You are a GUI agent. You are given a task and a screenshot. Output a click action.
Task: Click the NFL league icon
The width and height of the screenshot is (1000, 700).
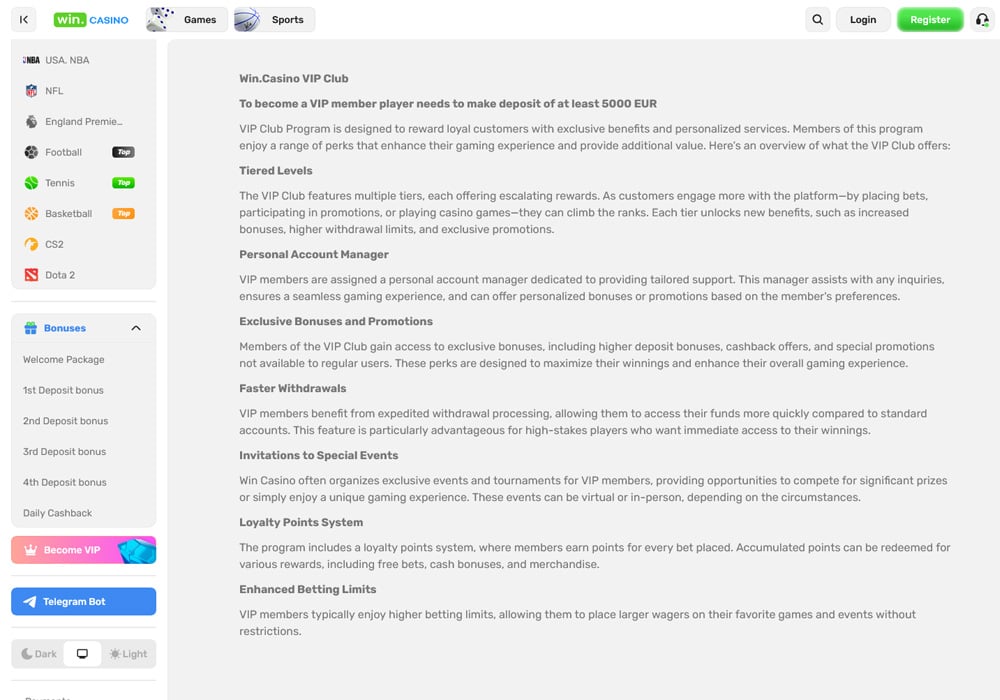coord(31,91)
